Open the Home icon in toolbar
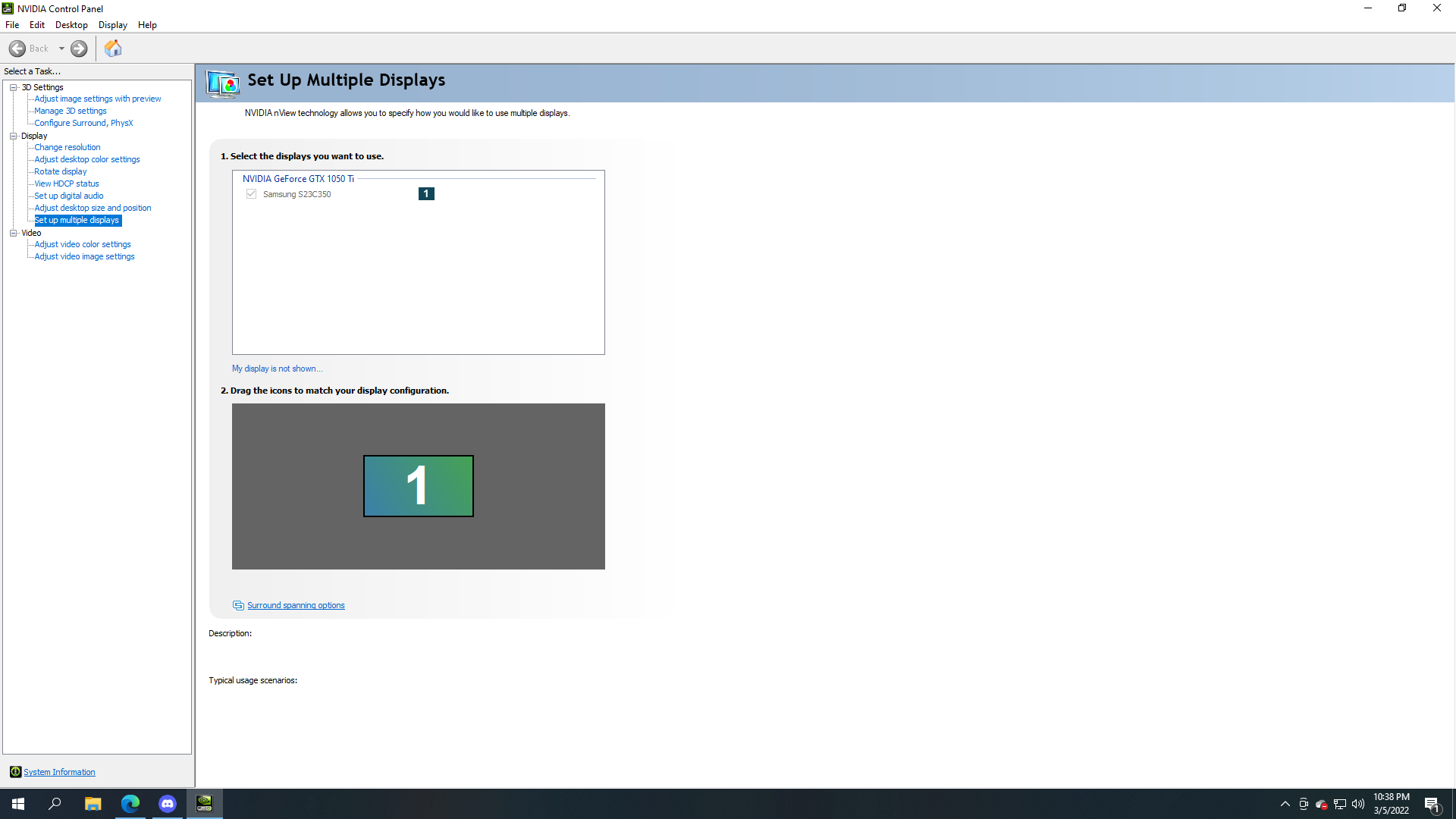 [113, 49]
